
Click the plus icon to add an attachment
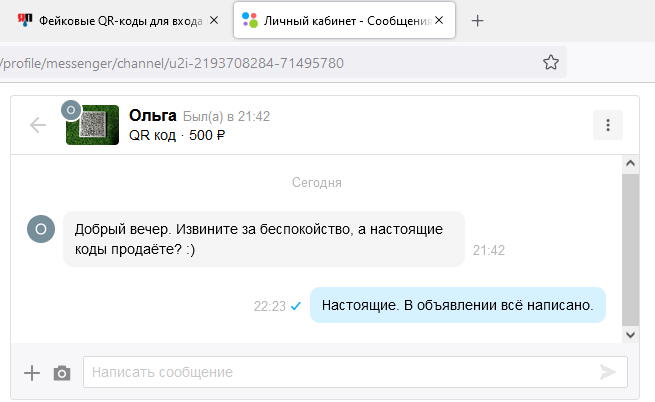click(32, 373)
